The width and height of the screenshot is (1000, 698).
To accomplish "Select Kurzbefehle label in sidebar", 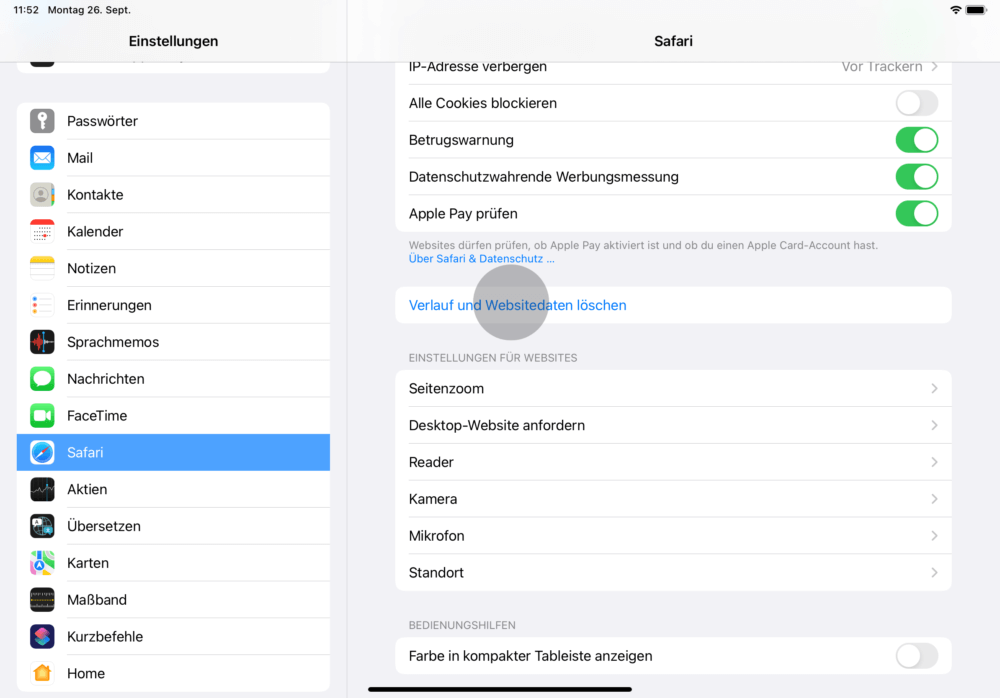I will coord(105,637).
